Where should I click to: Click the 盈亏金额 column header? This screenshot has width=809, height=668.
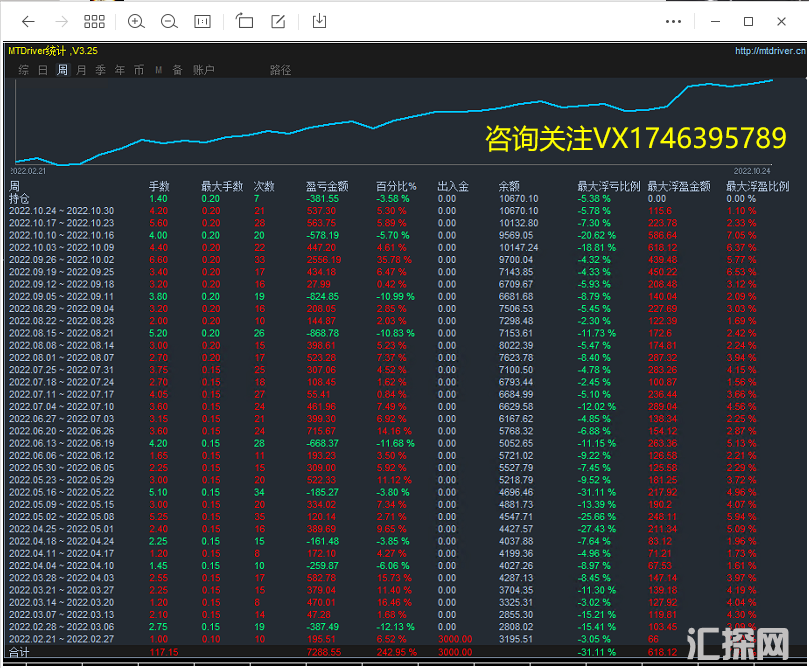[327, 186]
